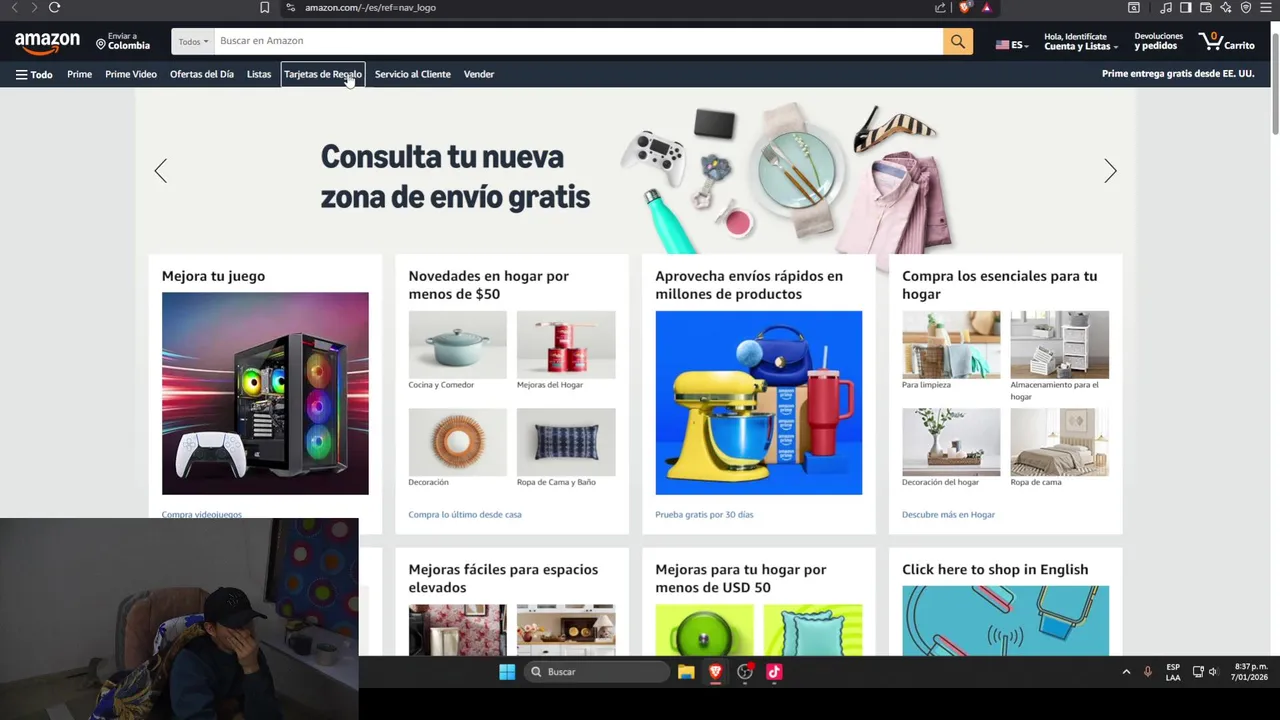Open the Mejoras del Hogar thumbnail
This screenshot has width=1280, height=720.
click(566, 344)
